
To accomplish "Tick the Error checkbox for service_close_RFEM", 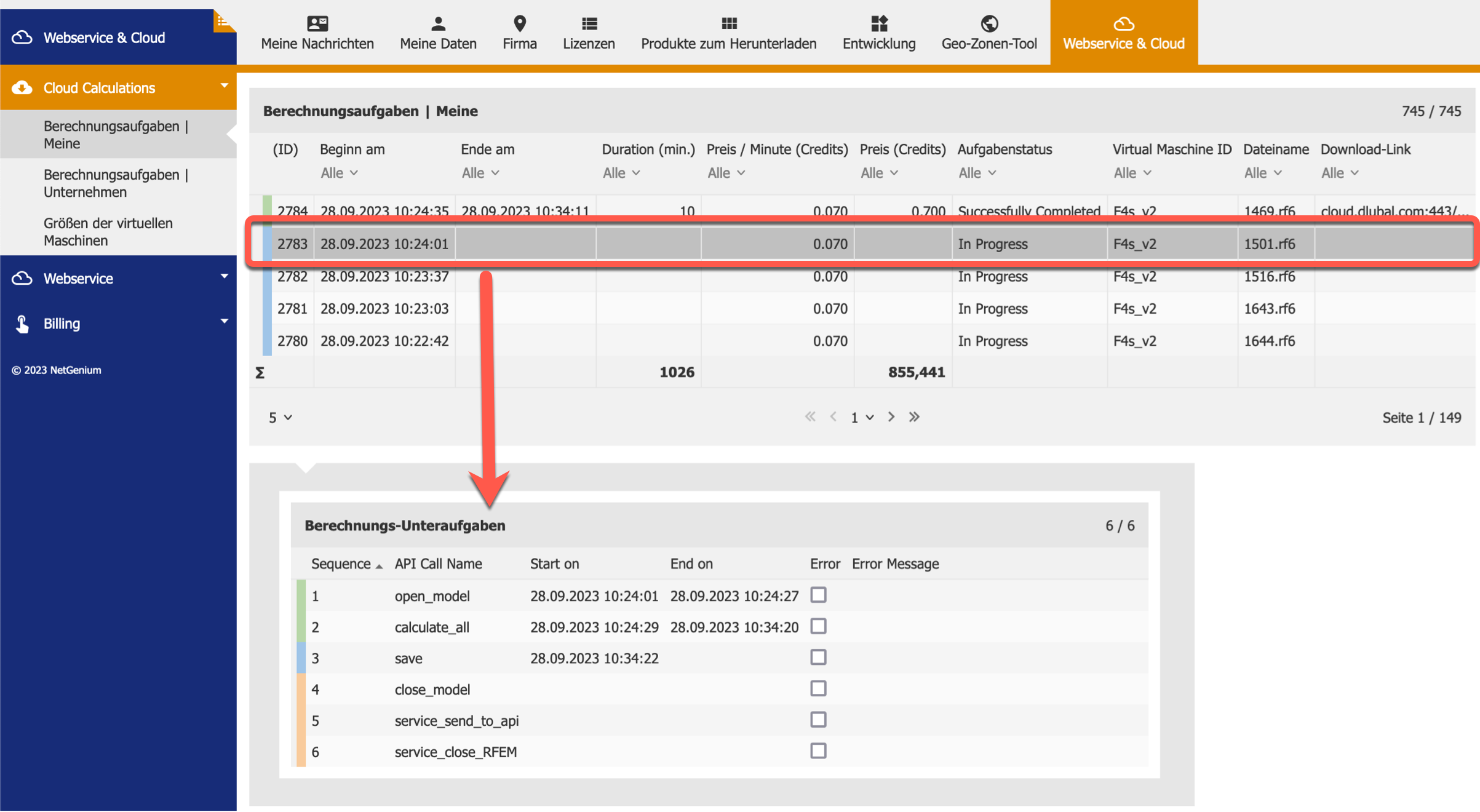I will click(818, 750).
